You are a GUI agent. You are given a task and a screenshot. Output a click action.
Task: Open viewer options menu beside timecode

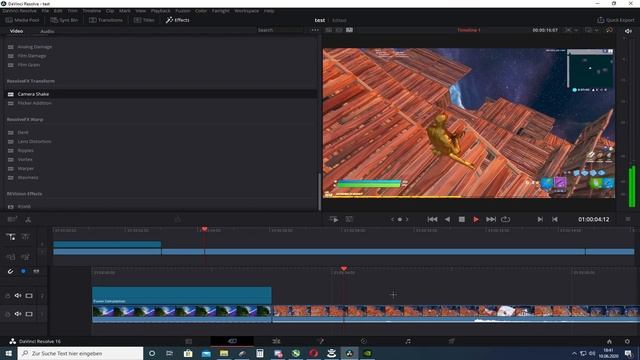[628, 220]
